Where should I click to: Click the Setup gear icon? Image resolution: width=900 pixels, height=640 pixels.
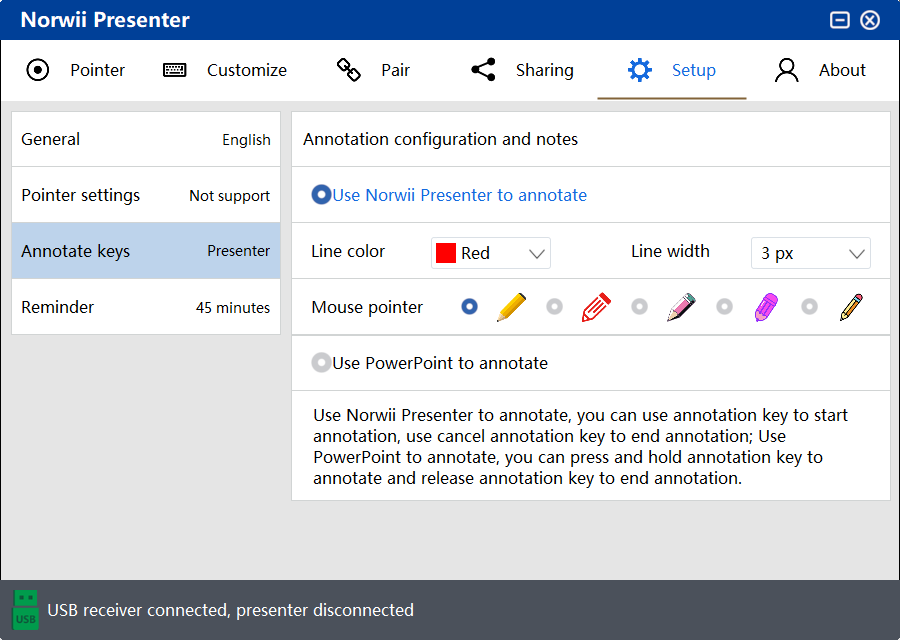(639, 70)
